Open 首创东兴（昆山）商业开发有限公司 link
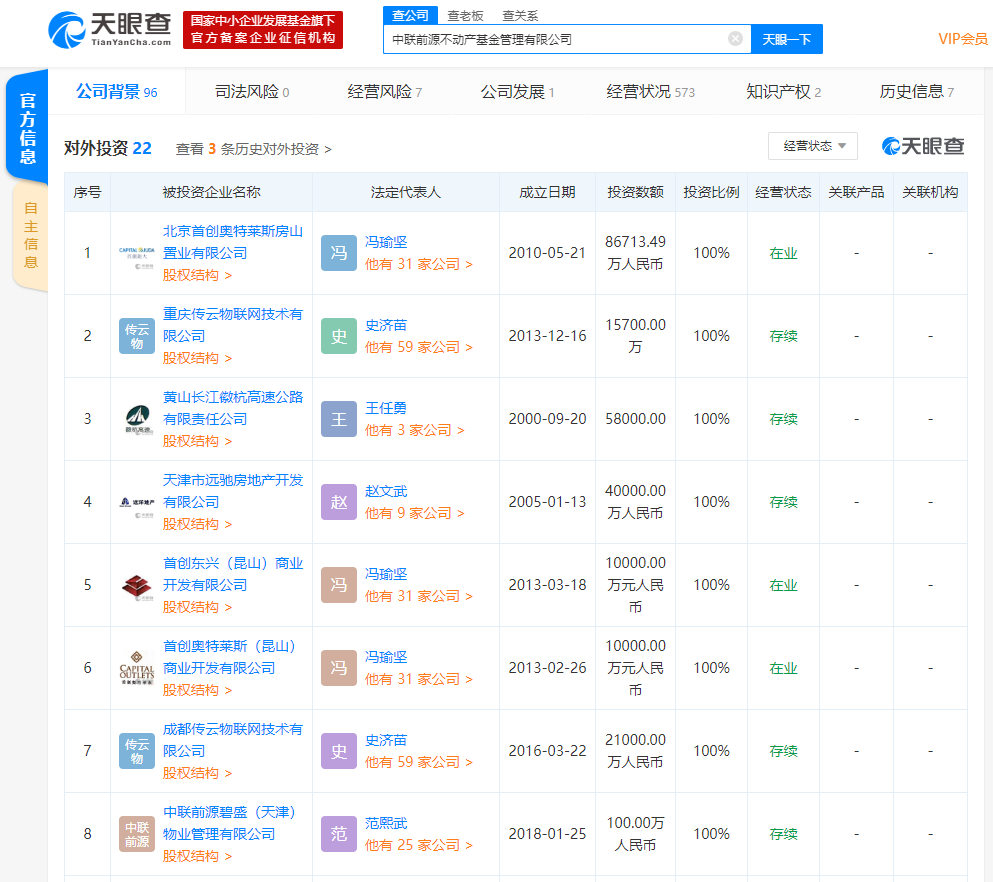The image size is (993, 882). point(232,574)
